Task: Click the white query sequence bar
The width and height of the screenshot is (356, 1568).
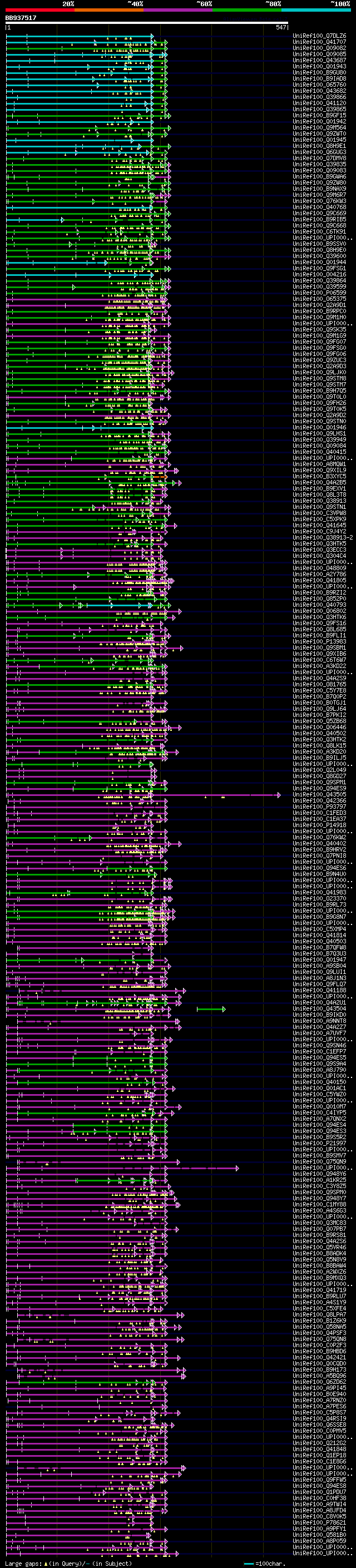Action: (147, 23)
